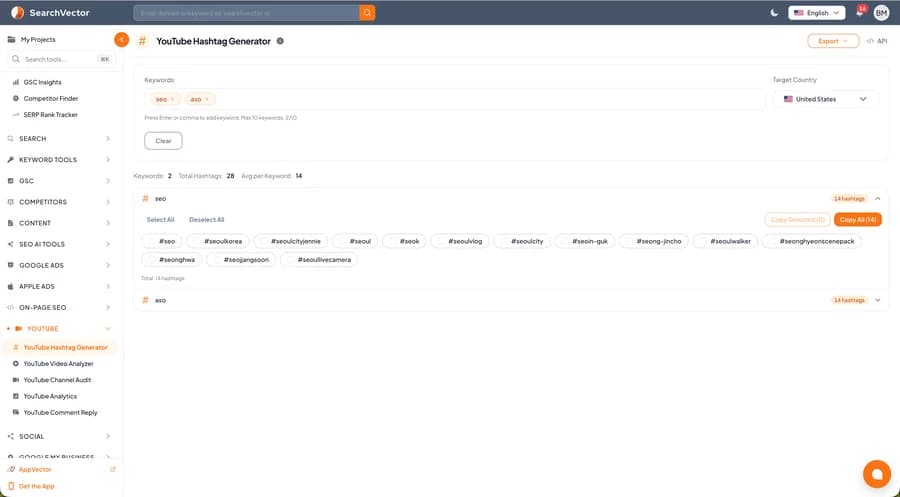Click info icon next to page title
Image resolution: width=900 pixels, height=497 pixels.
coord(280,41)
